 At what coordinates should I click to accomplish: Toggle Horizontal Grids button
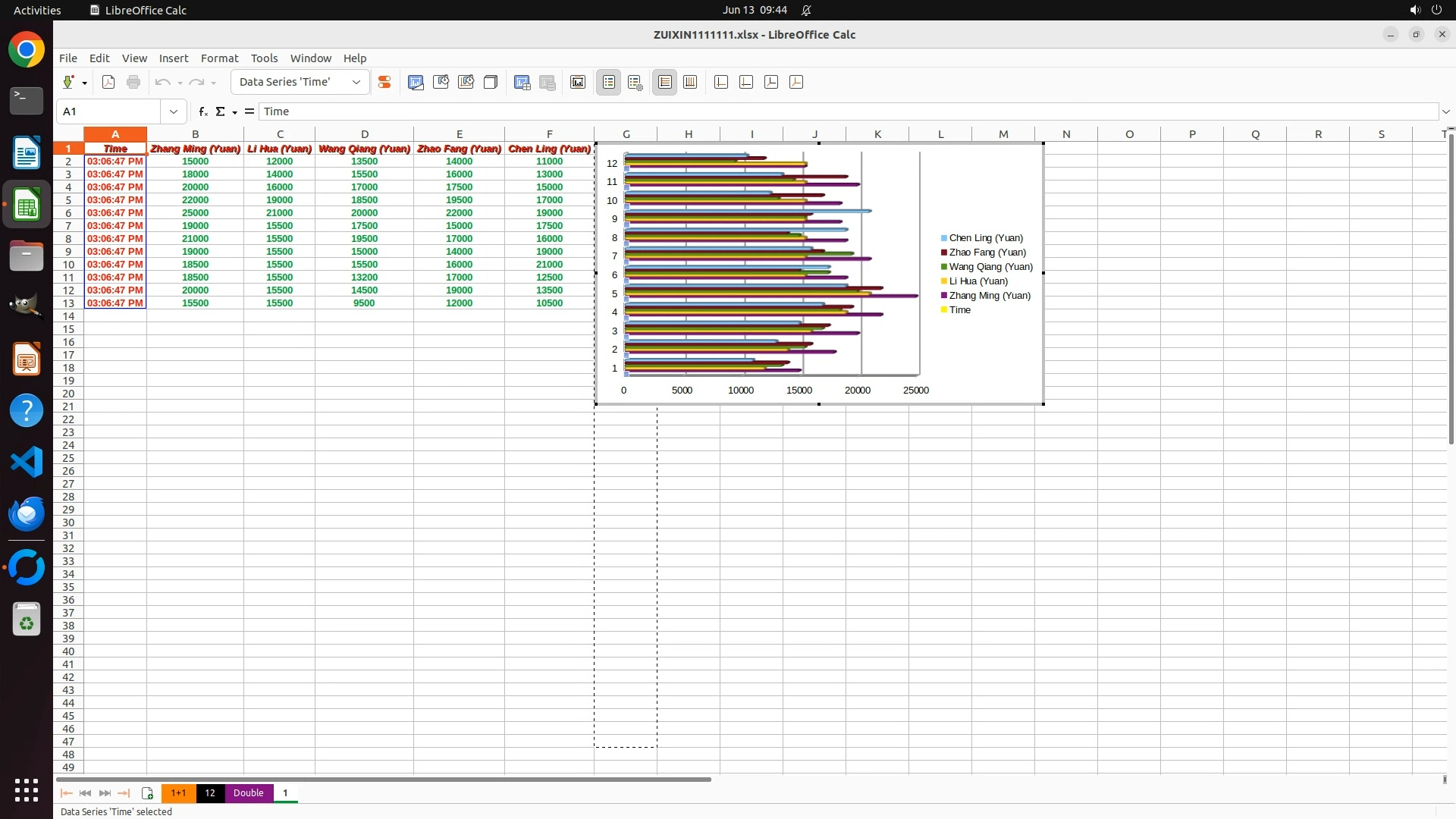[x=664, y=82]
